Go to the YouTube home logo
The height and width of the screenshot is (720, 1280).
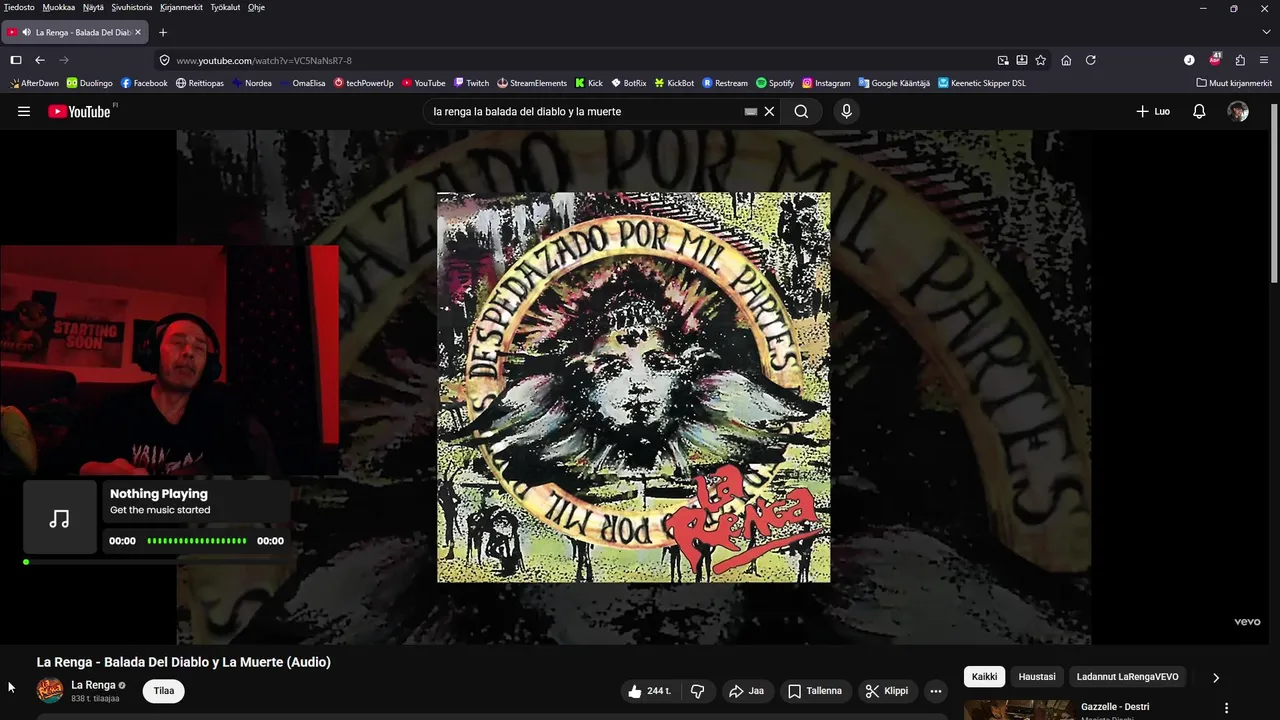[x=80, y=111]
